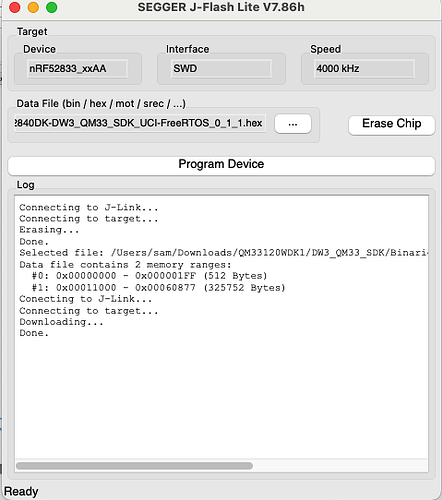Click the Interface field showing SWD
This screenshot has width=442, height=500.
tap(221, 69)
